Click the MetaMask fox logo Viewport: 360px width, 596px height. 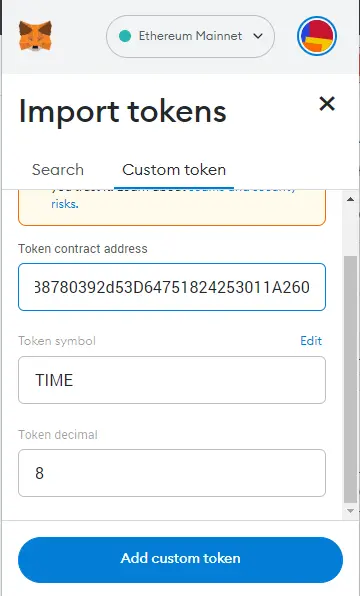coord(35,36)
